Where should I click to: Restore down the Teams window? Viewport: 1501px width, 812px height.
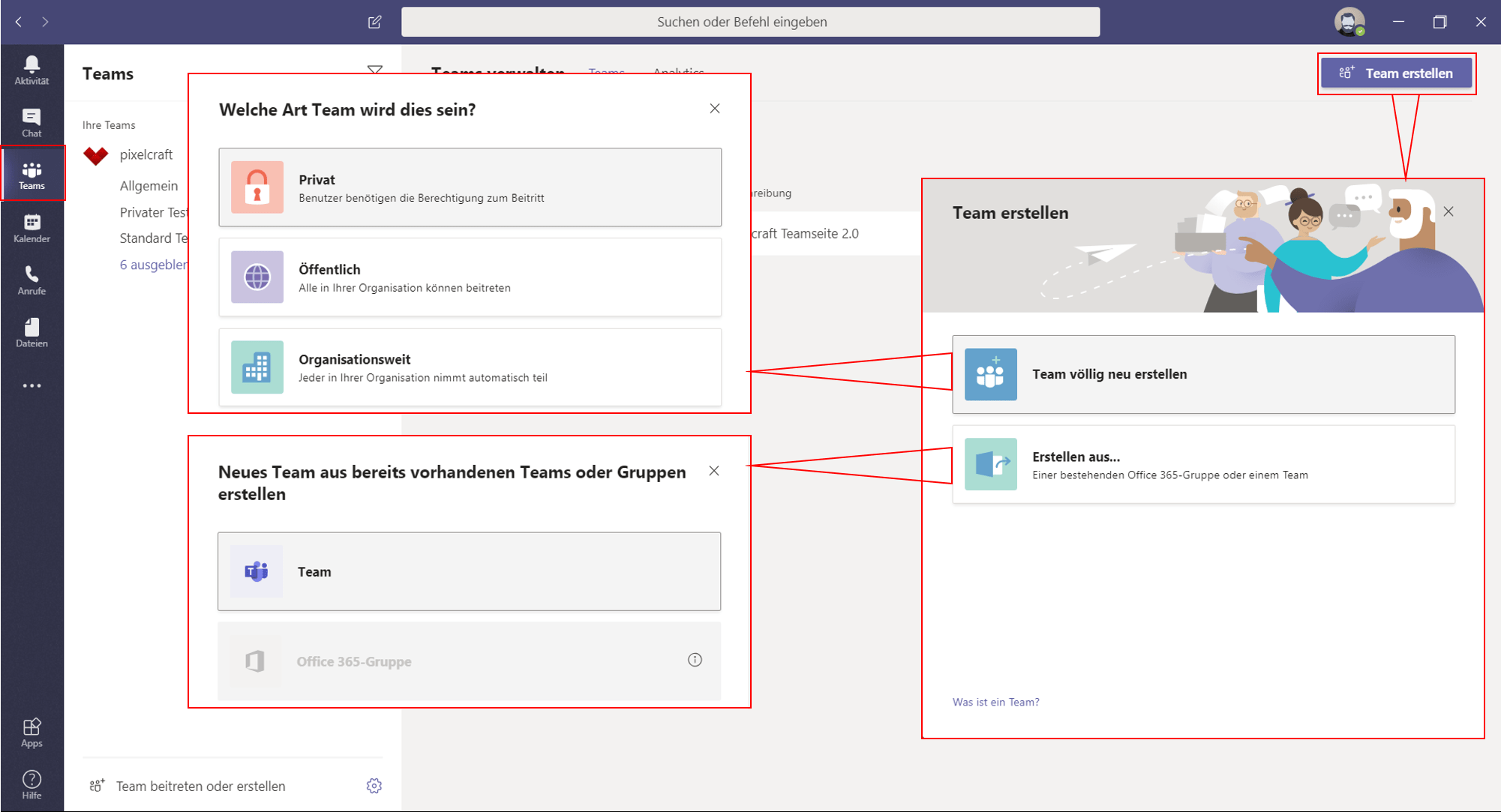(1439, 22)
